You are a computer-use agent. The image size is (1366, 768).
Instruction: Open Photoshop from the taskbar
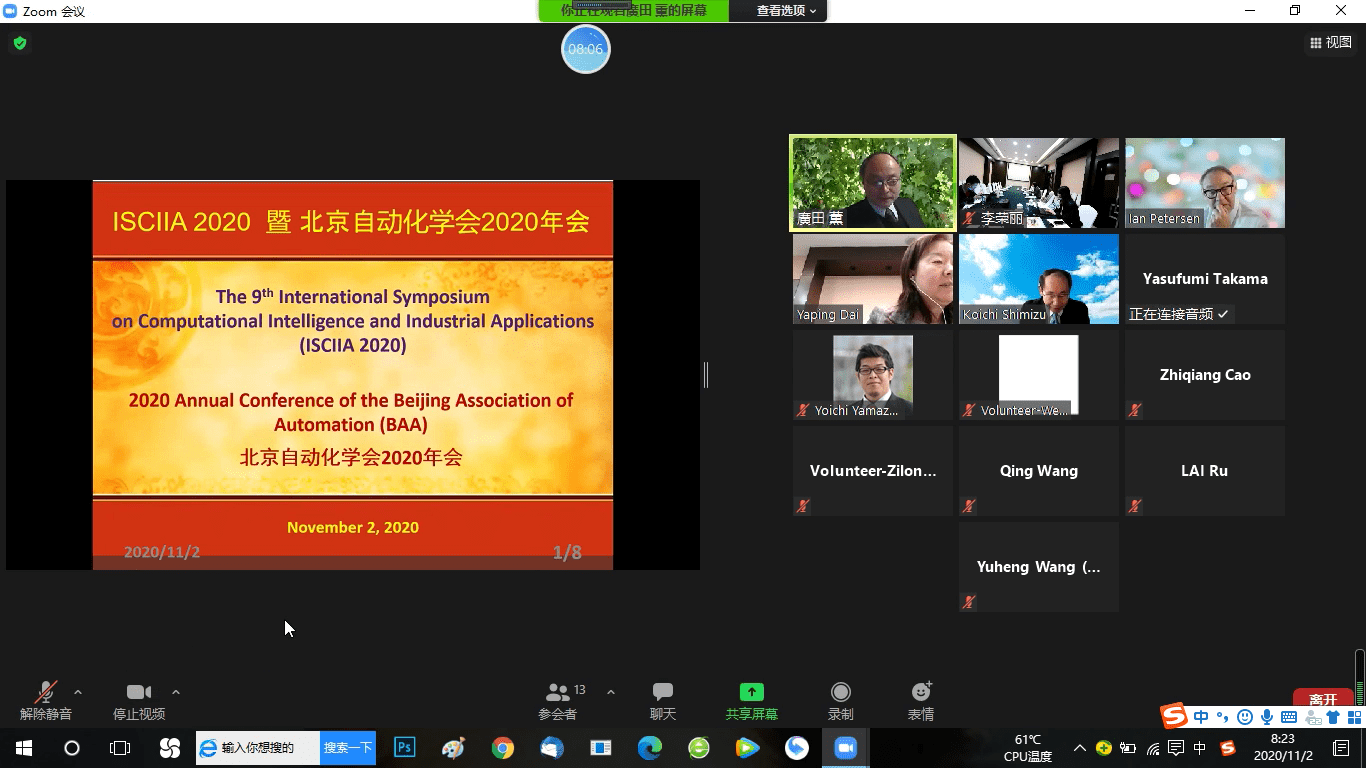tap(405, 748)
